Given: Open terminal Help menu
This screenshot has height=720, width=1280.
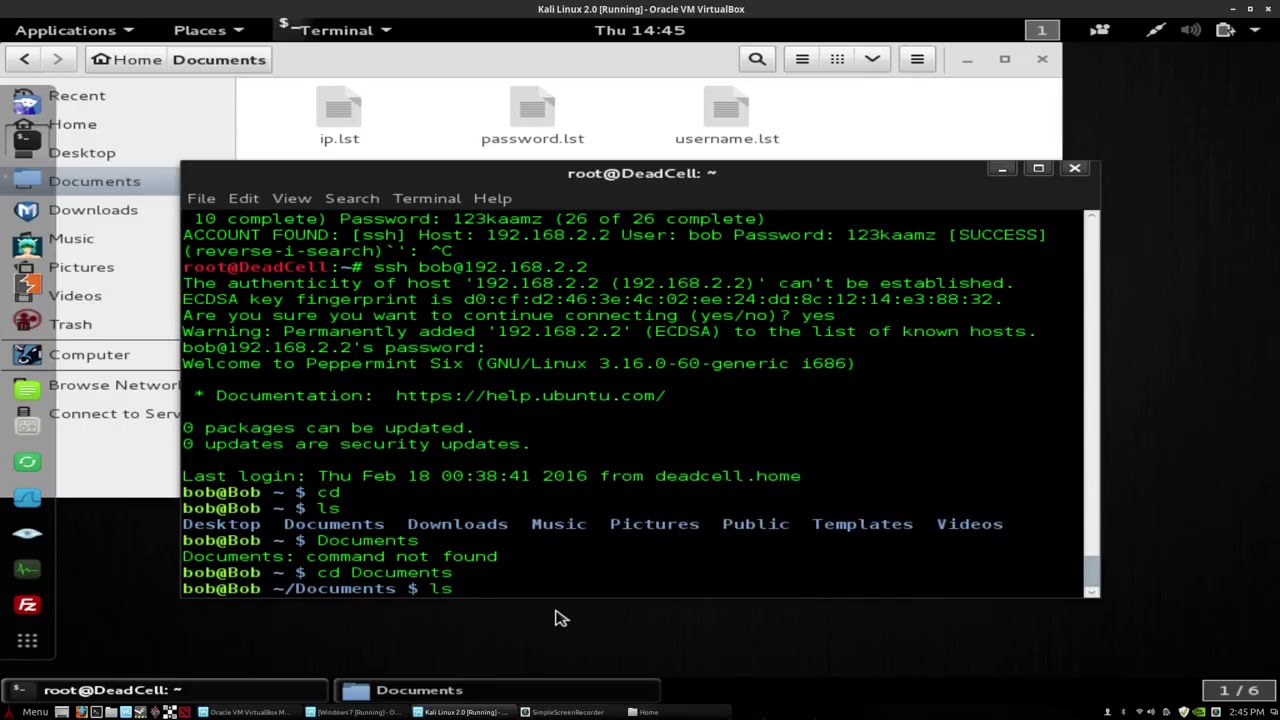Looking at the screenshot, I should point(492,198).
